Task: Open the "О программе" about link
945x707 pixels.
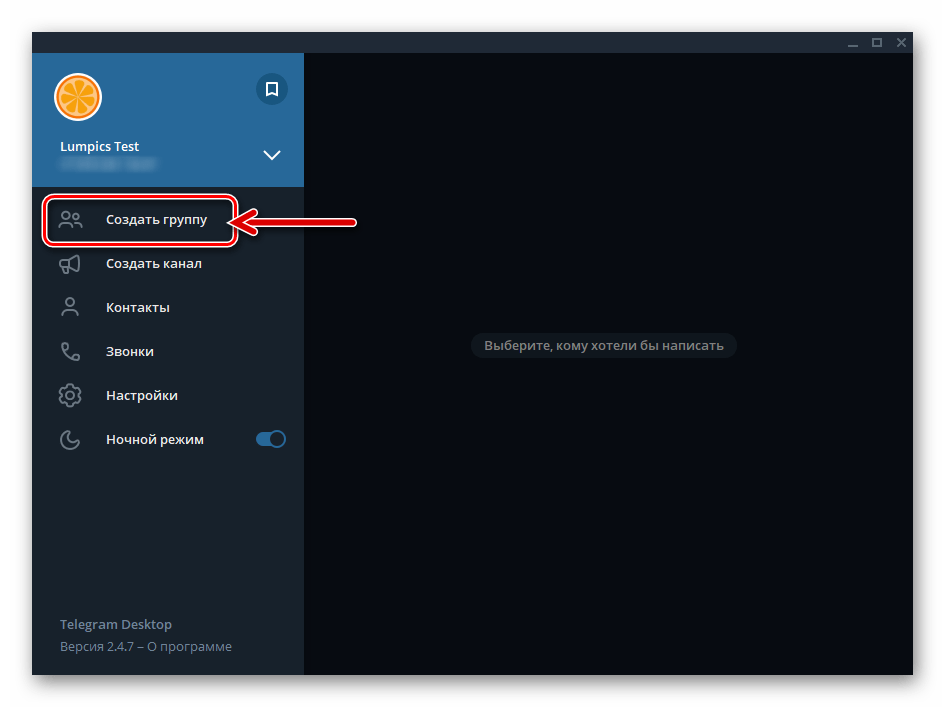Action: coord(192,647)
